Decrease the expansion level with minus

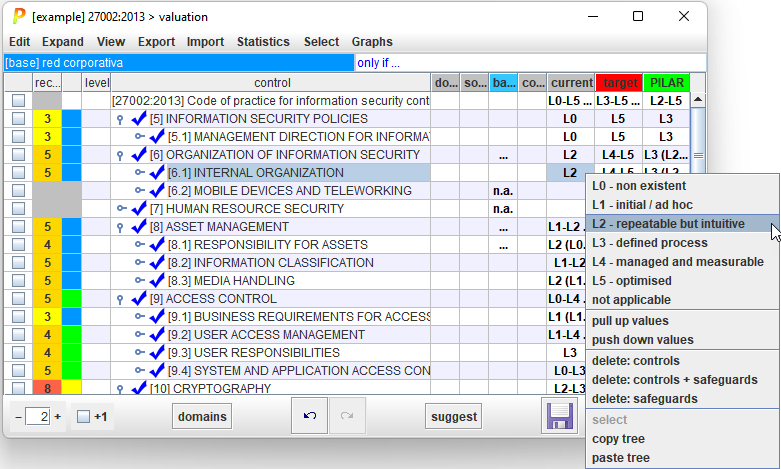tap(18, 416)
